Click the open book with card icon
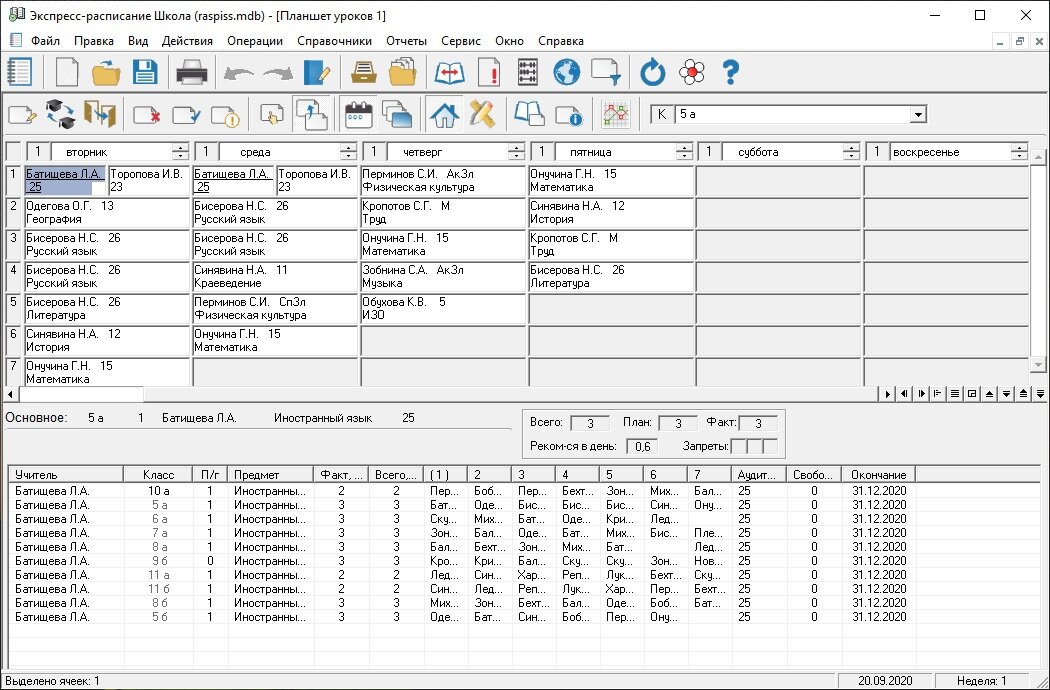 click(529, 115)
